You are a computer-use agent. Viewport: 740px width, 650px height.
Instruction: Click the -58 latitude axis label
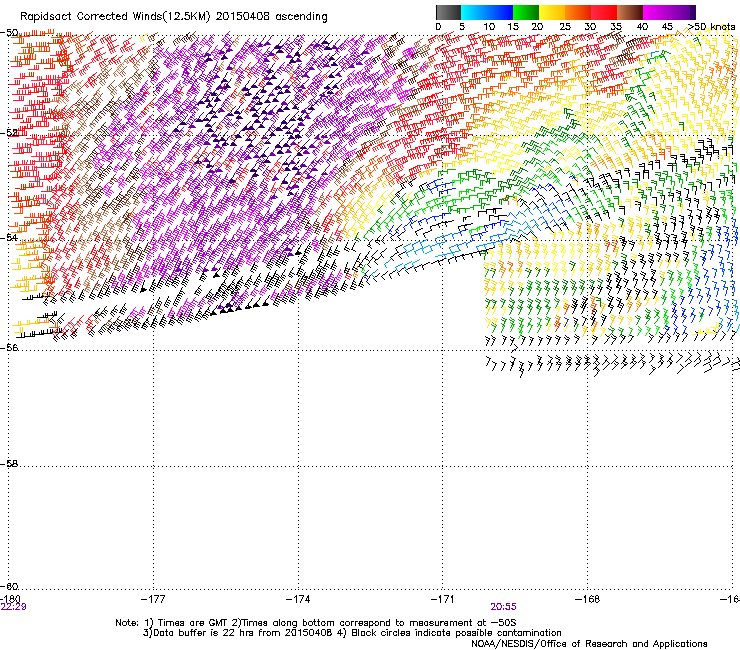coord(9,464)
